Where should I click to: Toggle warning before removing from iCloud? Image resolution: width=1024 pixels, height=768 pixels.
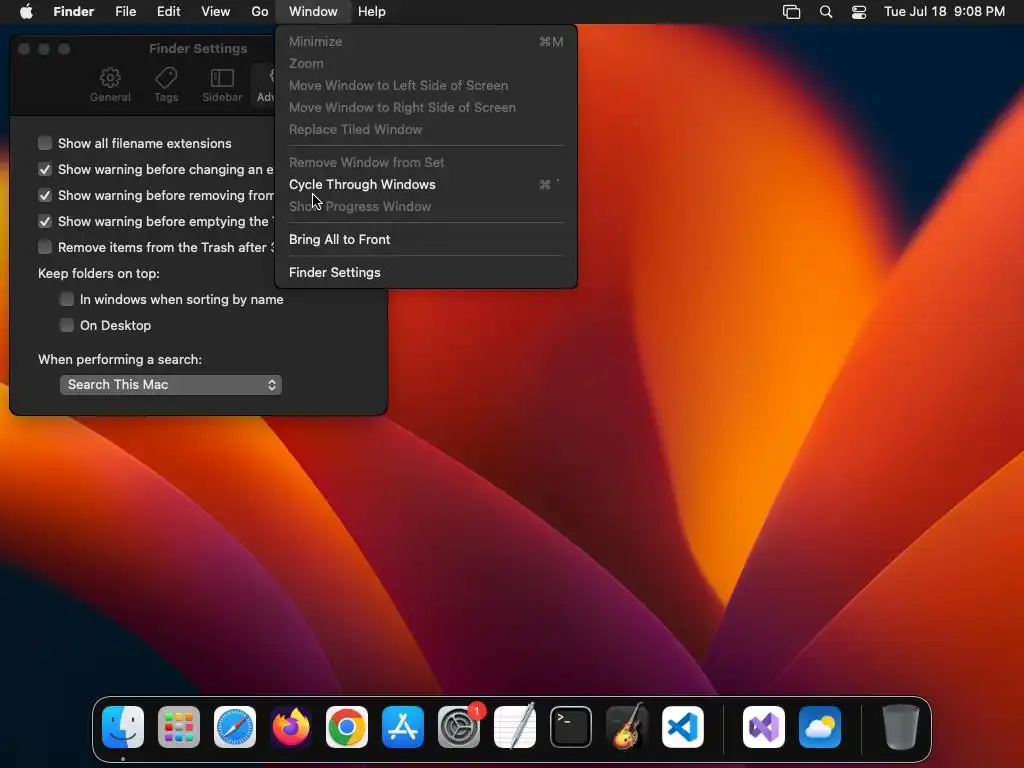tap(44, 195)
